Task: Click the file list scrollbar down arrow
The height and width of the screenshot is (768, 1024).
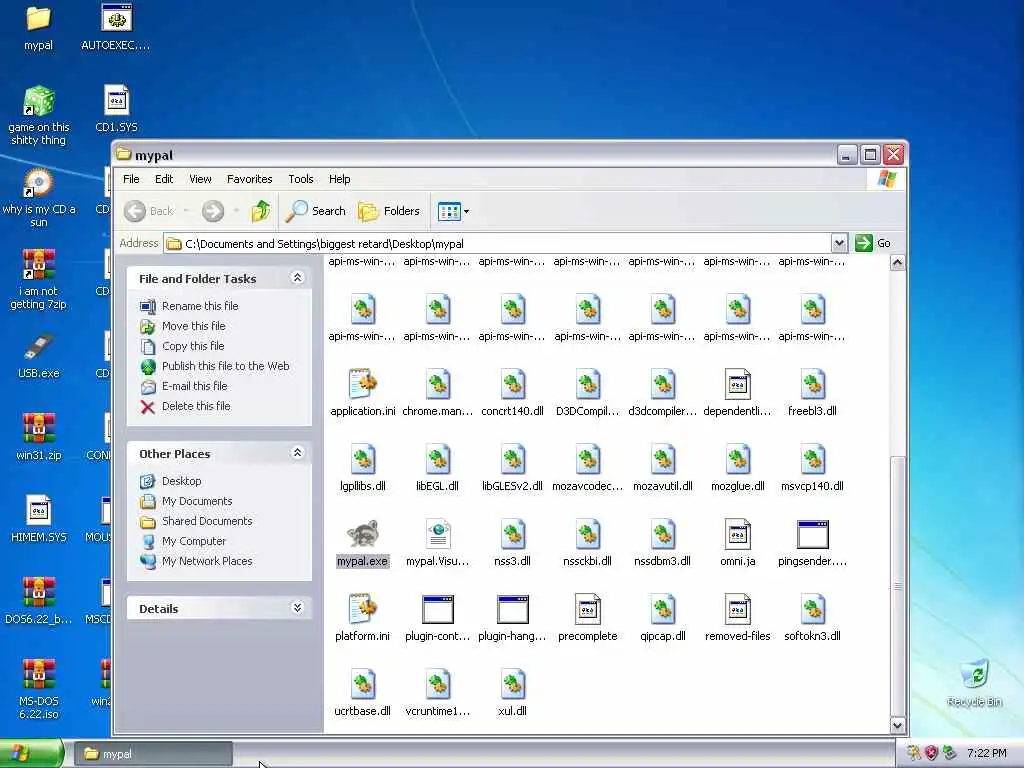Action: click(897, 725)
